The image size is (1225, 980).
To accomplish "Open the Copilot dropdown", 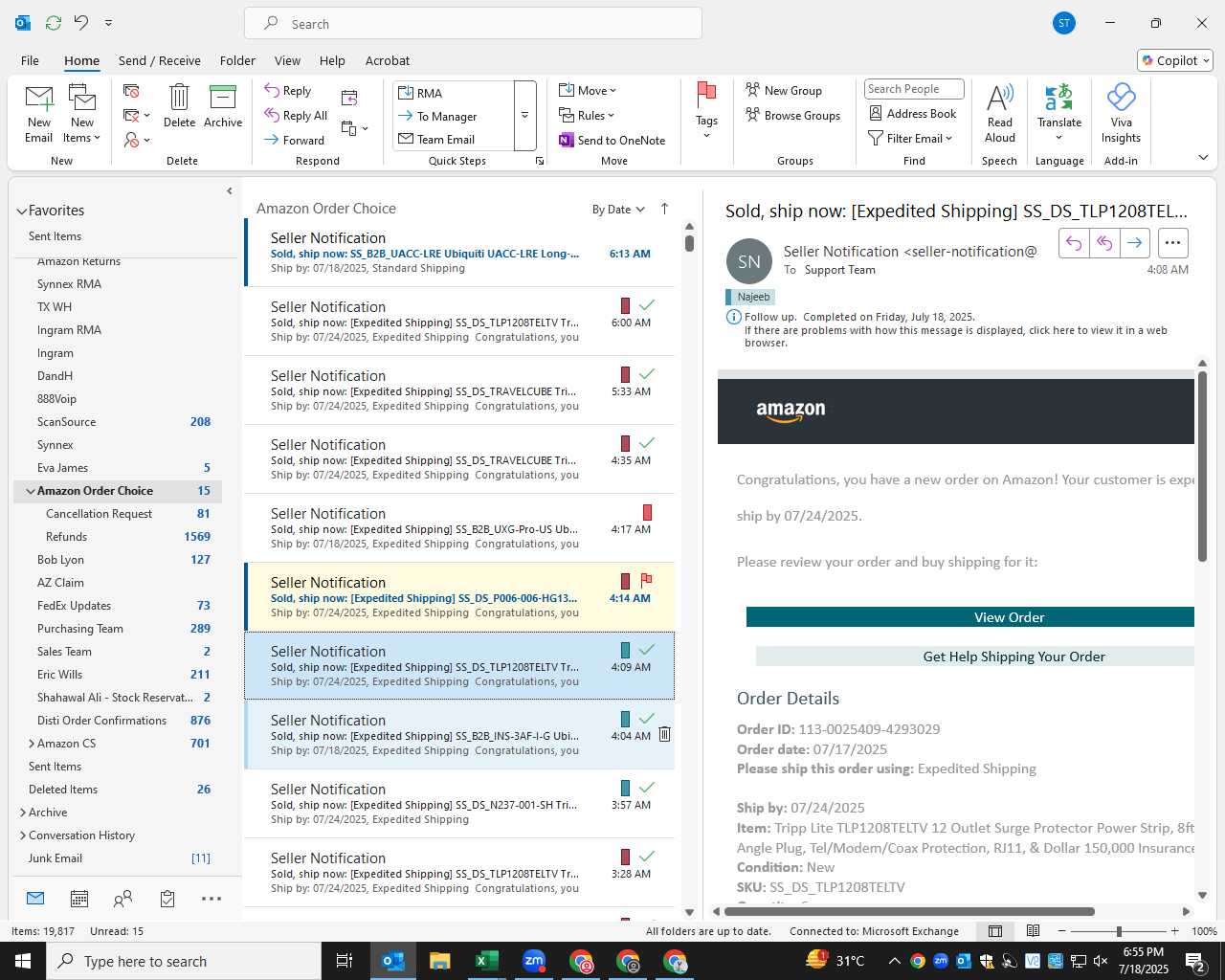I will coord(1176,60).
